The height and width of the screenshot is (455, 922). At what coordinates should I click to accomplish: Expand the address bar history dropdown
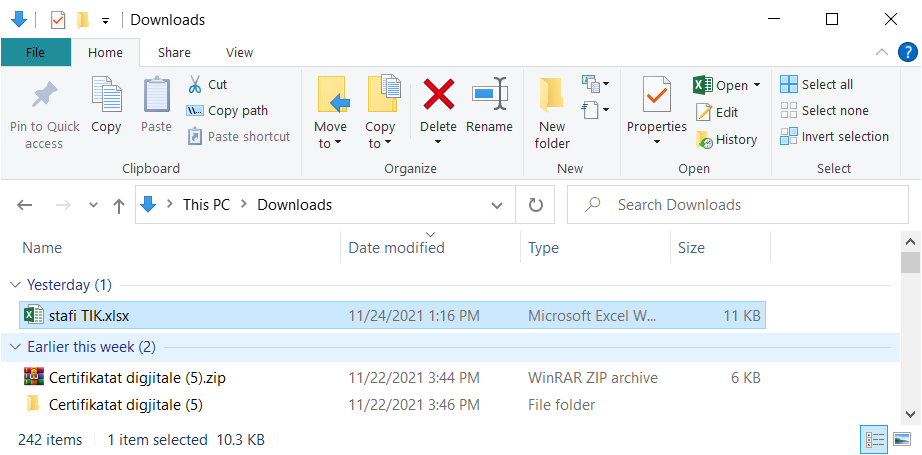[x=497, y=205]
